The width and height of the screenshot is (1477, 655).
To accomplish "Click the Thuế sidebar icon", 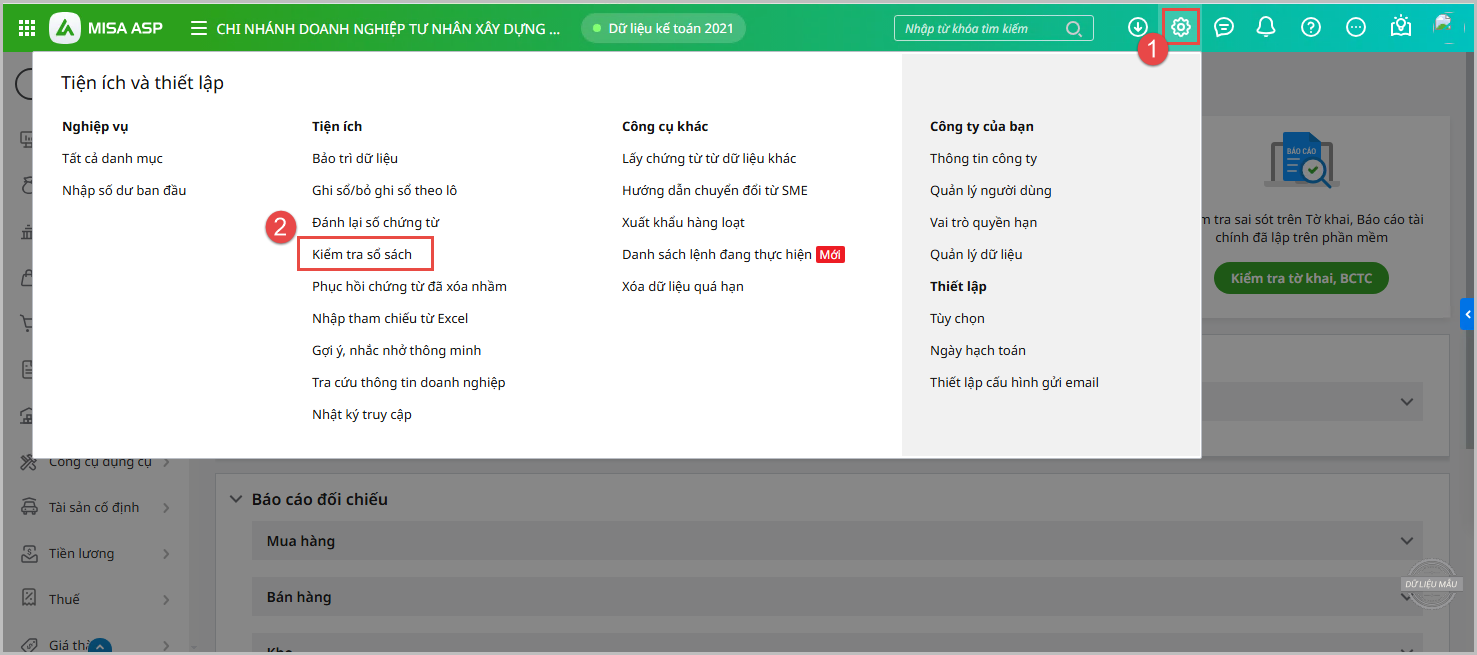I will 28,599.
